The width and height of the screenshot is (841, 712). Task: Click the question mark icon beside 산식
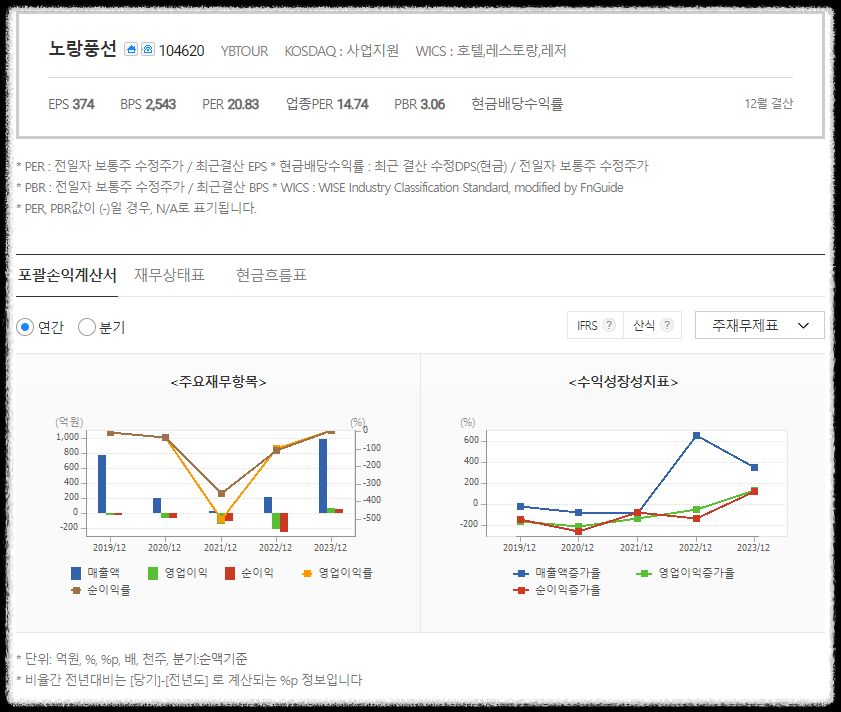[667, 325]
